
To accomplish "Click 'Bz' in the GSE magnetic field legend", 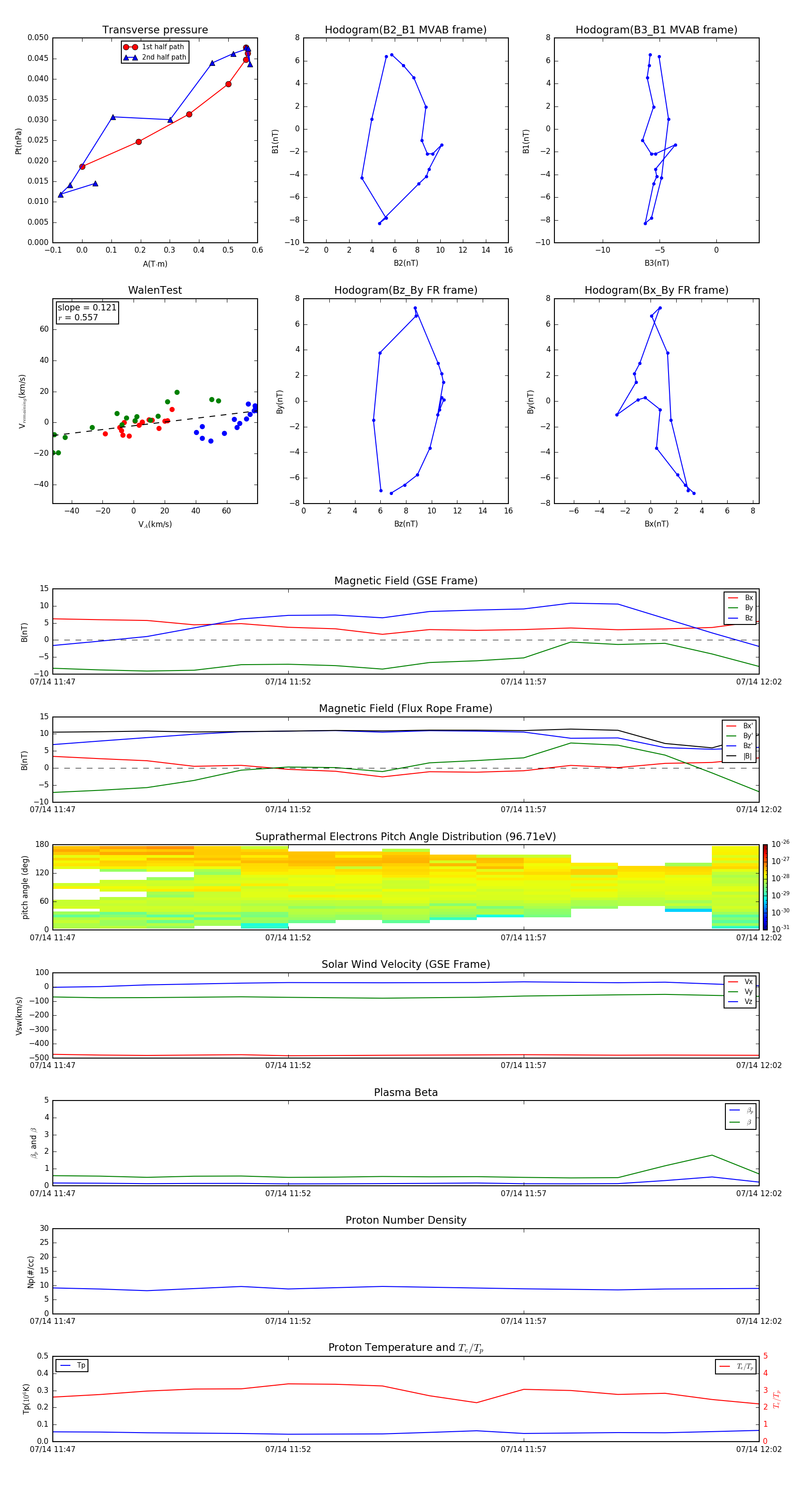I will click(740, 618).
